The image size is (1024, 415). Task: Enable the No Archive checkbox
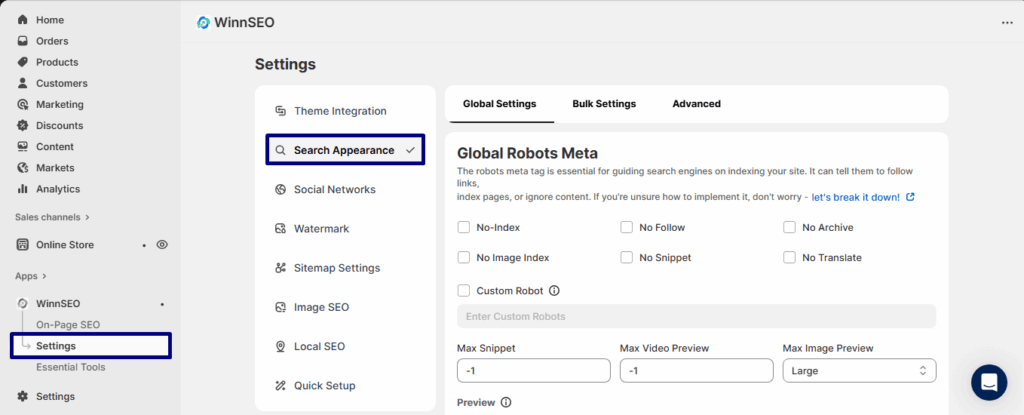pos(790,227)
